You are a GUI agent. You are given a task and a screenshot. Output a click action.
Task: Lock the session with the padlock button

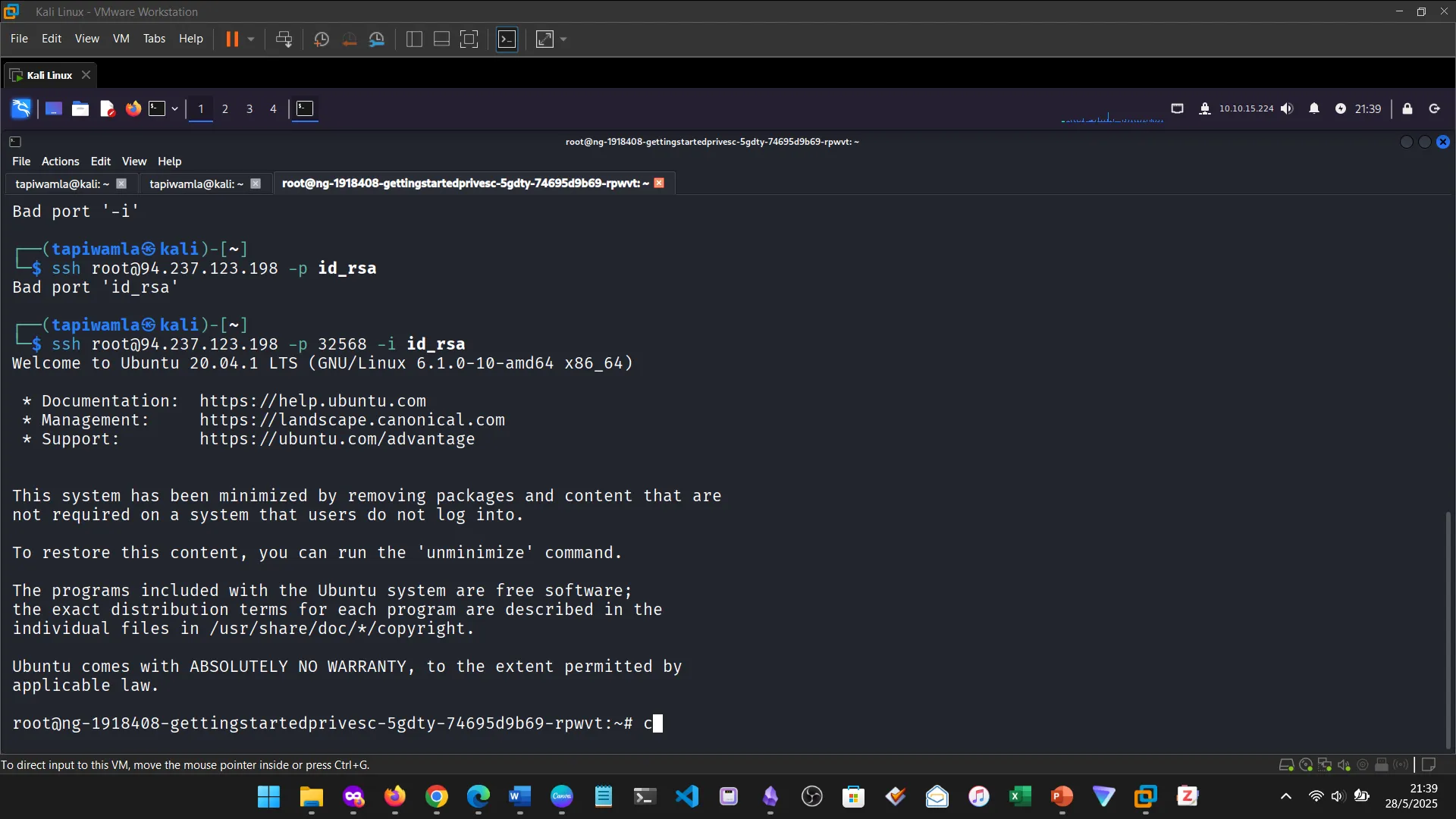point(1407,108)
